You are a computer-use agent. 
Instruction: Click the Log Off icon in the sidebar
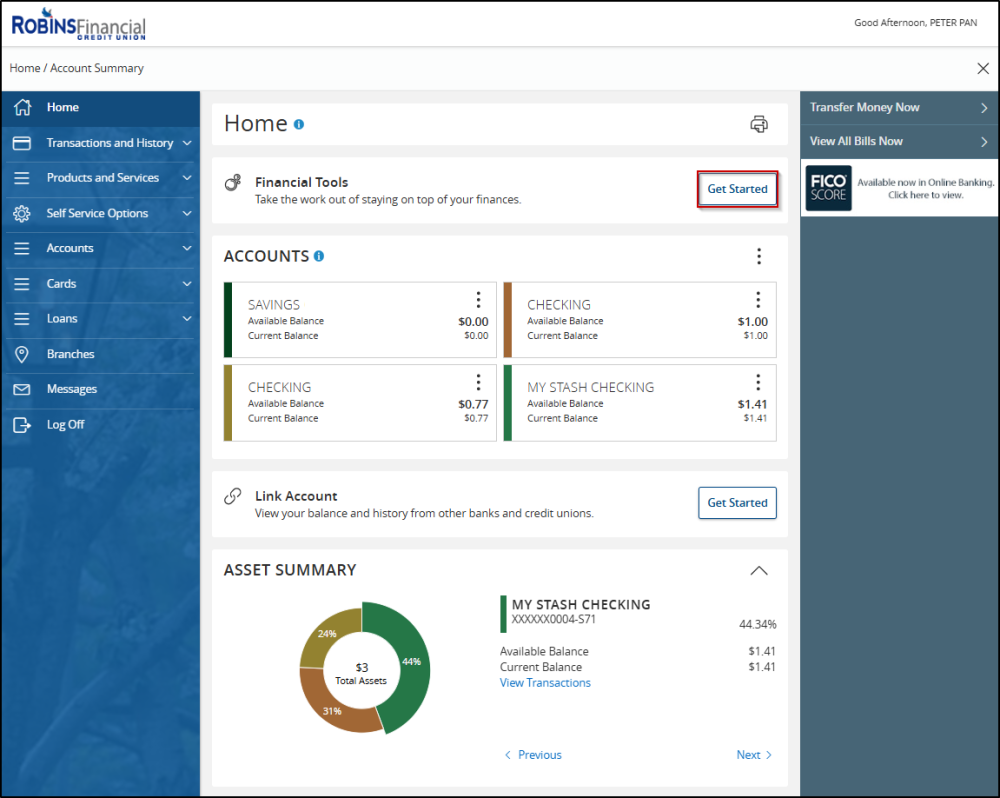click(22, 424)
